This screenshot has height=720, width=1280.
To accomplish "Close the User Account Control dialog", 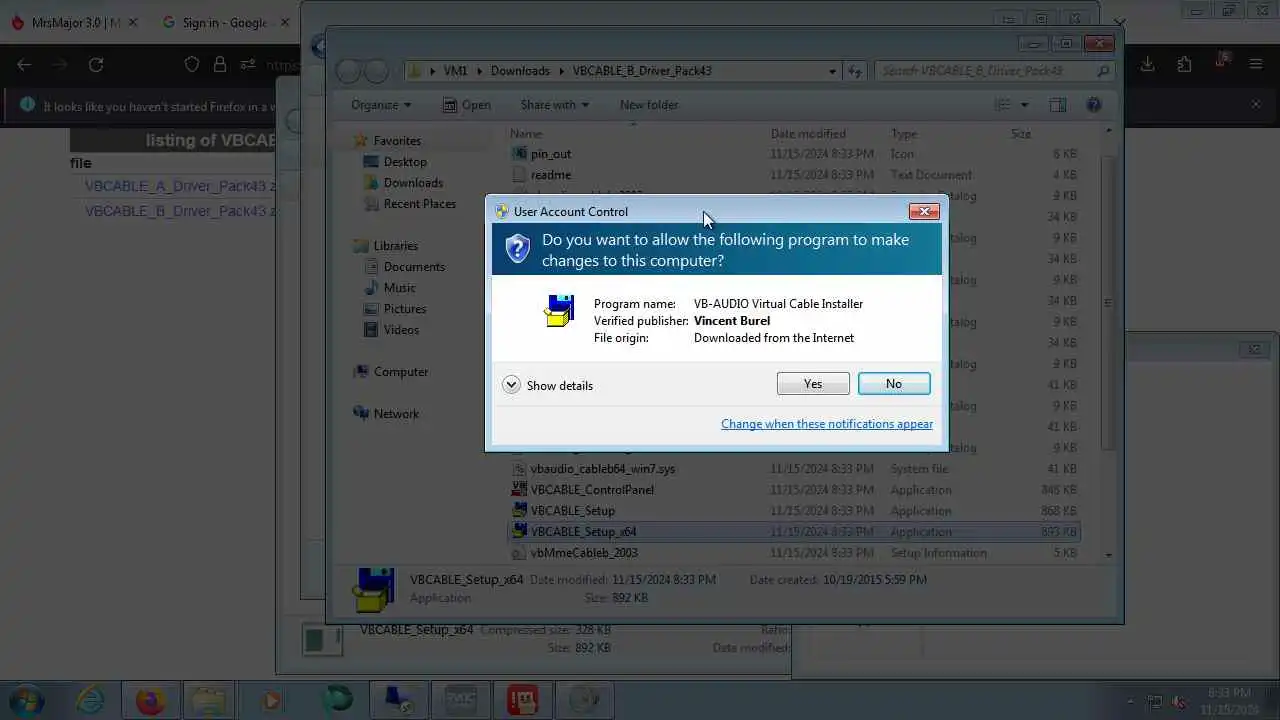I will [924, 211].
